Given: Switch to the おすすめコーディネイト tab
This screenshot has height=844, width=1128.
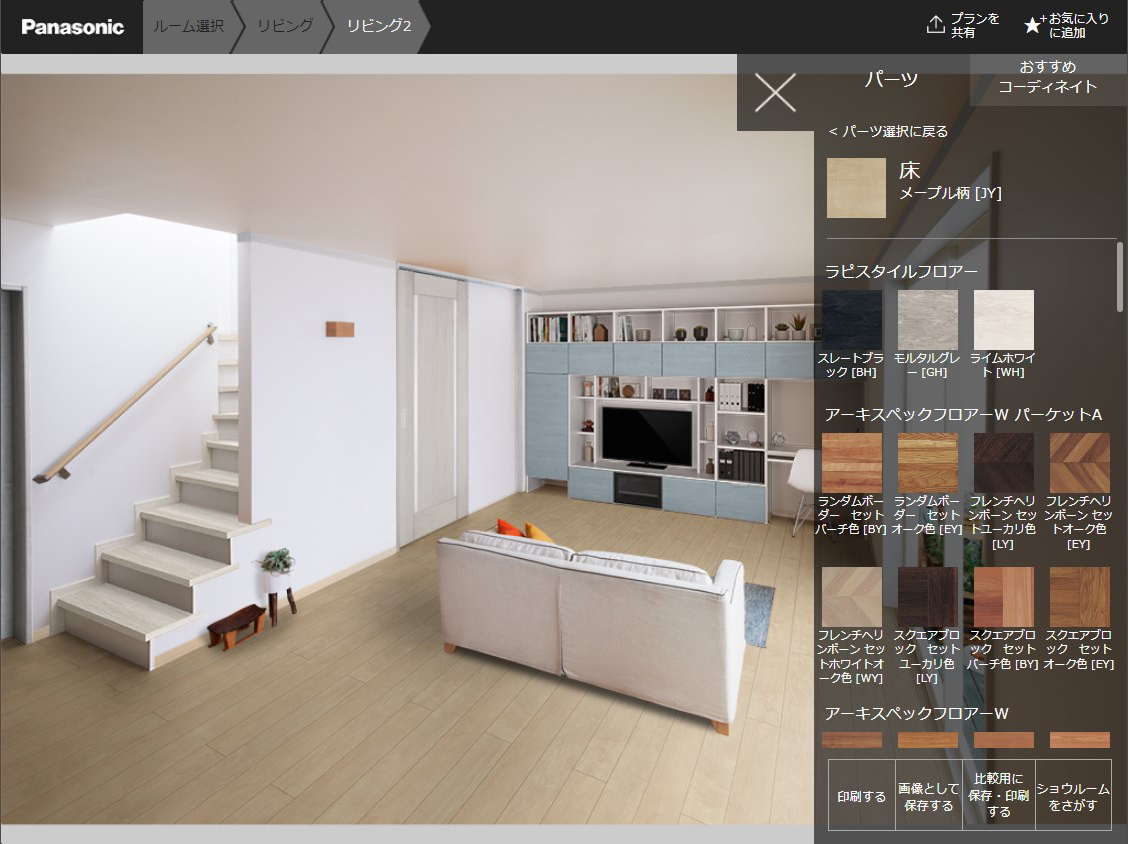Looking at the screenshot, I should point(1047,77).
